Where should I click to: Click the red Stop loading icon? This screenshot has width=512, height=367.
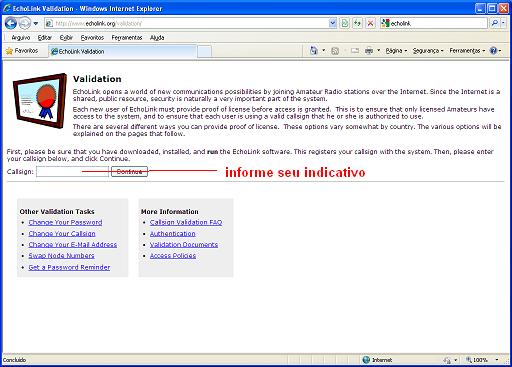coord(370,23)
